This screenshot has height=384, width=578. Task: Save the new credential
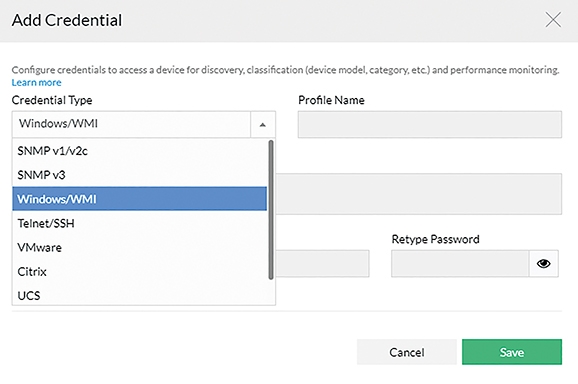click(x=512, y=352)
